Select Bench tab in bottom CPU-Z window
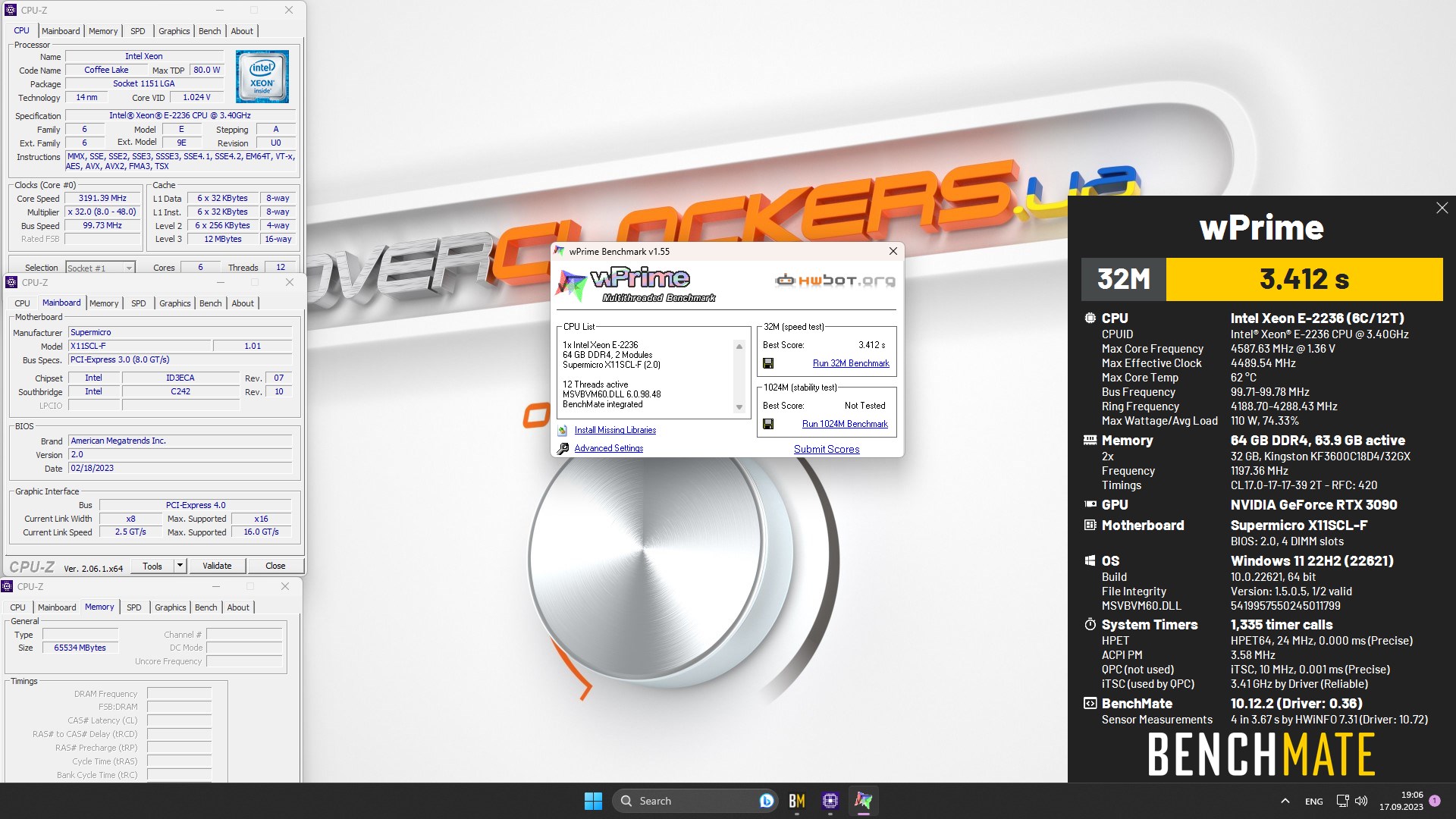1456x819 pixels. tap(206, 607)
